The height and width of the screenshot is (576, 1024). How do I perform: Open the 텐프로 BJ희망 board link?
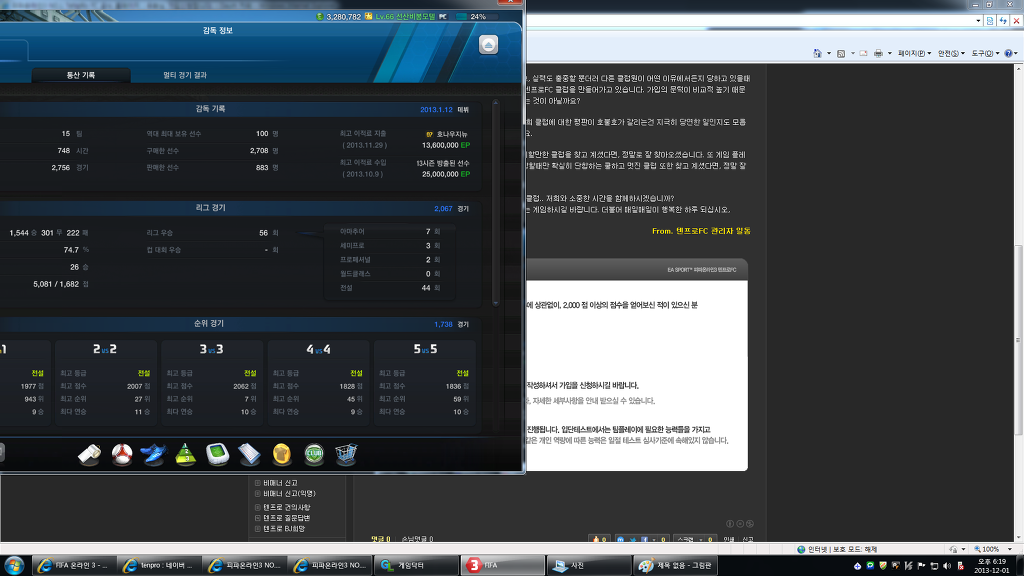click(284, 529)
